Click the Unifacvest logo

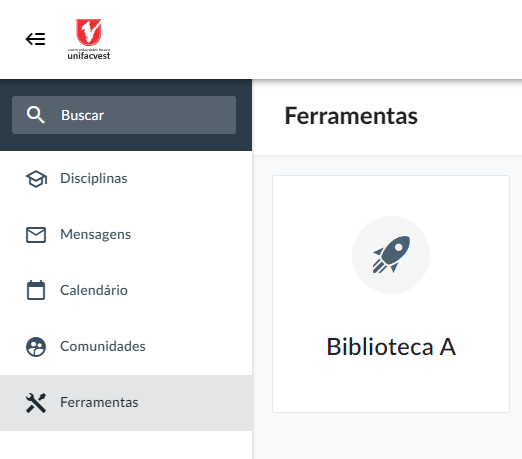(x=89, y=39)
